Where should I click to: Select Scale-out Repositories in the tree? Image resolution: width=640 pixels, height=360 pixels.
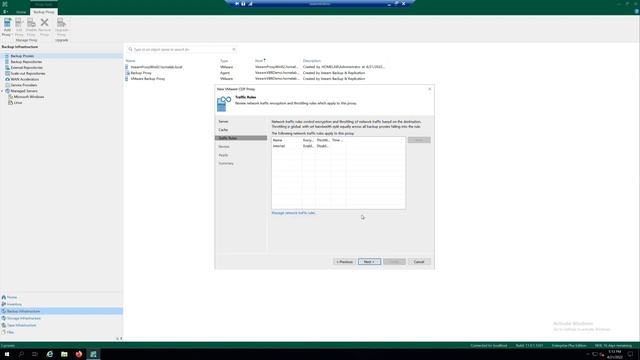[x=28, y=73]
